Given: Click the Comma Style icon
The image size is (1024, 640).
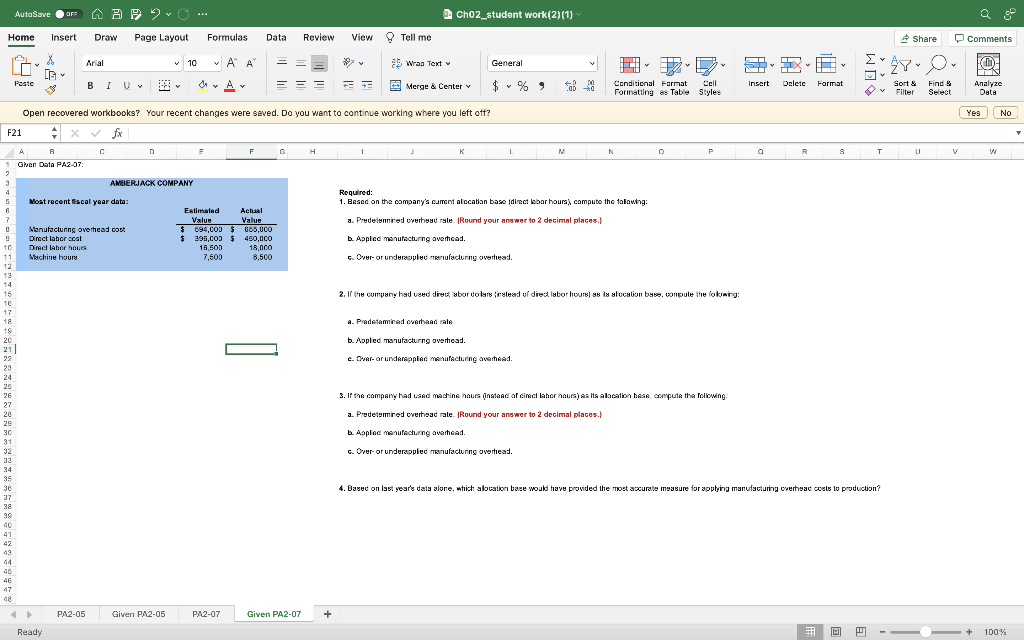Looking at the screenshot, I should point(541,86).
